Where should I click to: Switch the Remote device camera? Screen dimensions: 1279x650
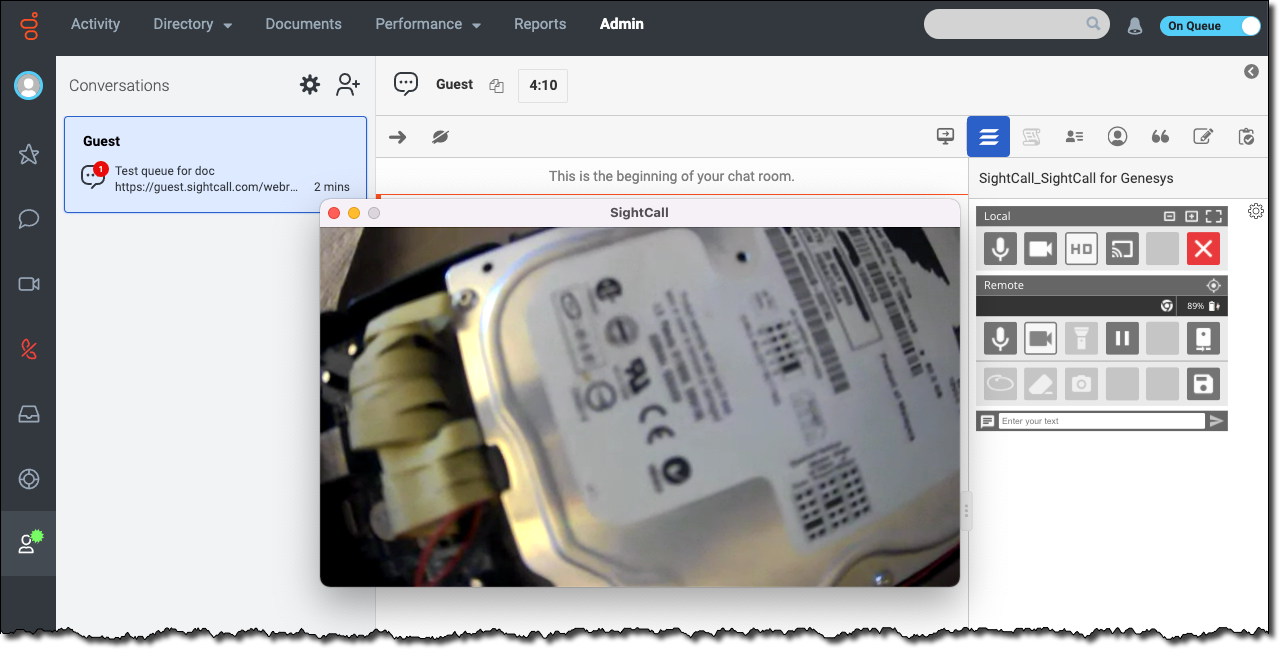1203,338
